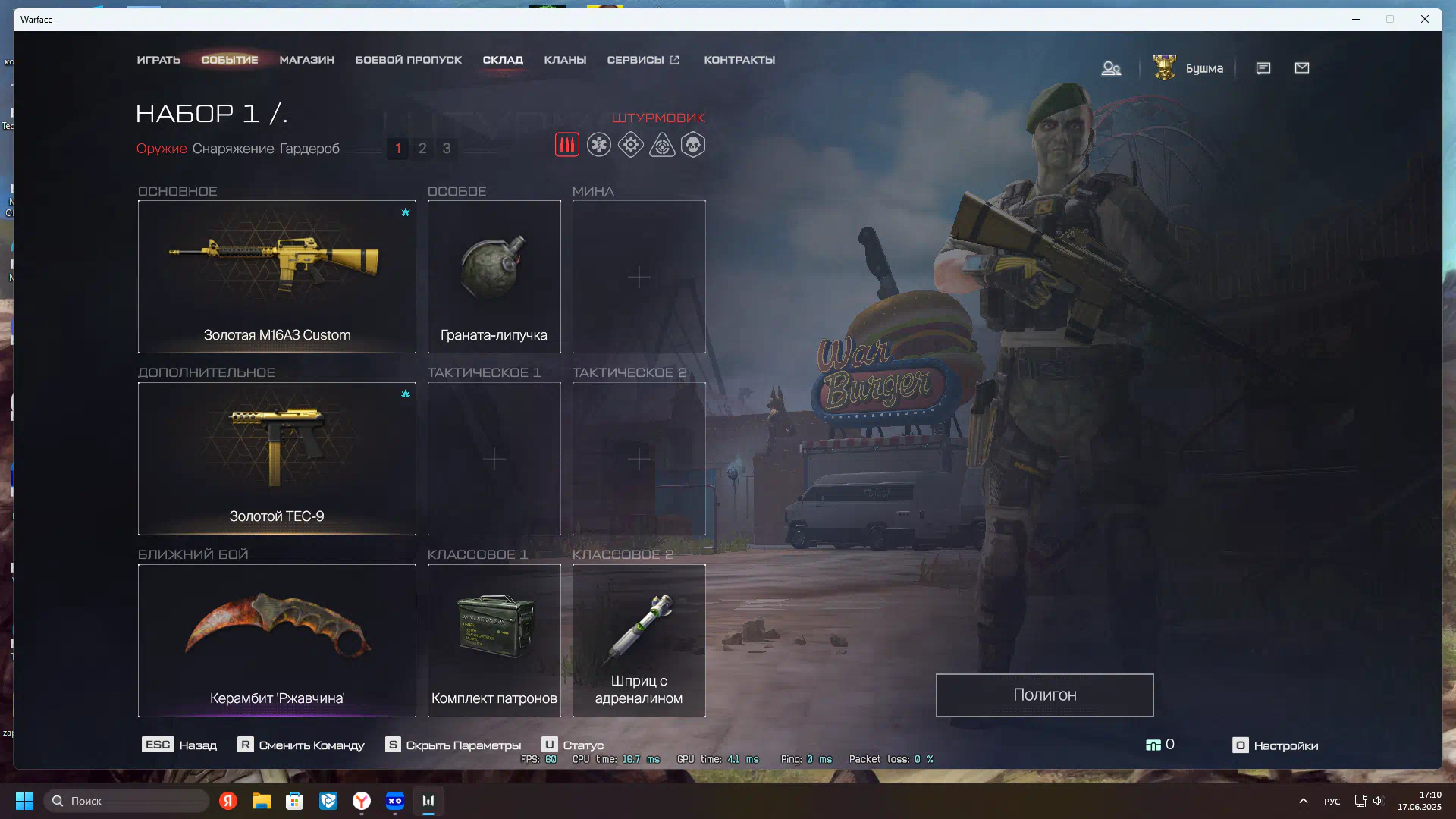
Task: Click Назад back button
Action: click(179, 745)
